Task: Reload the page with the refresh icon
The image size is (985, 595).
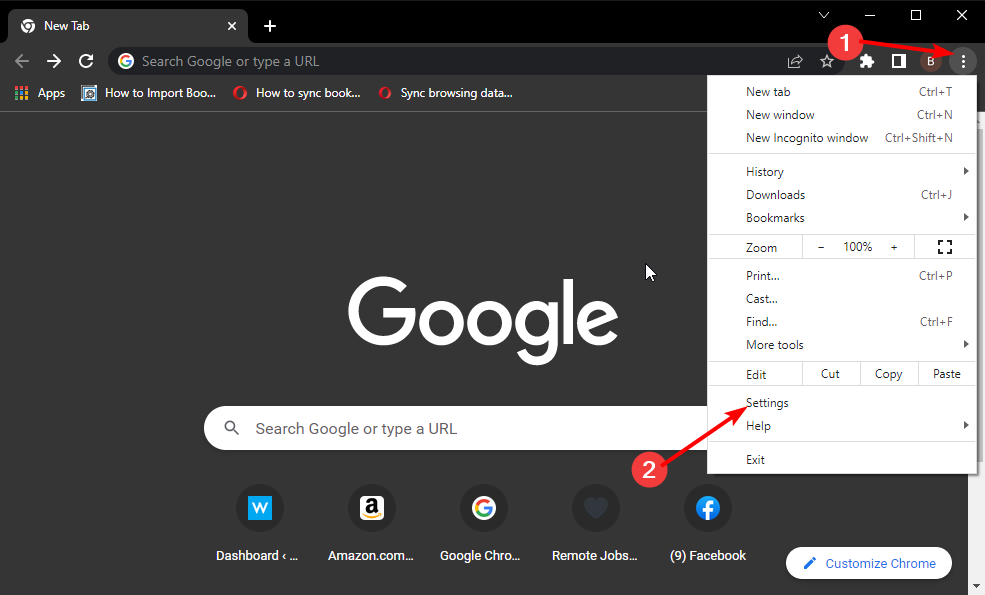Action: coord(86,61)
